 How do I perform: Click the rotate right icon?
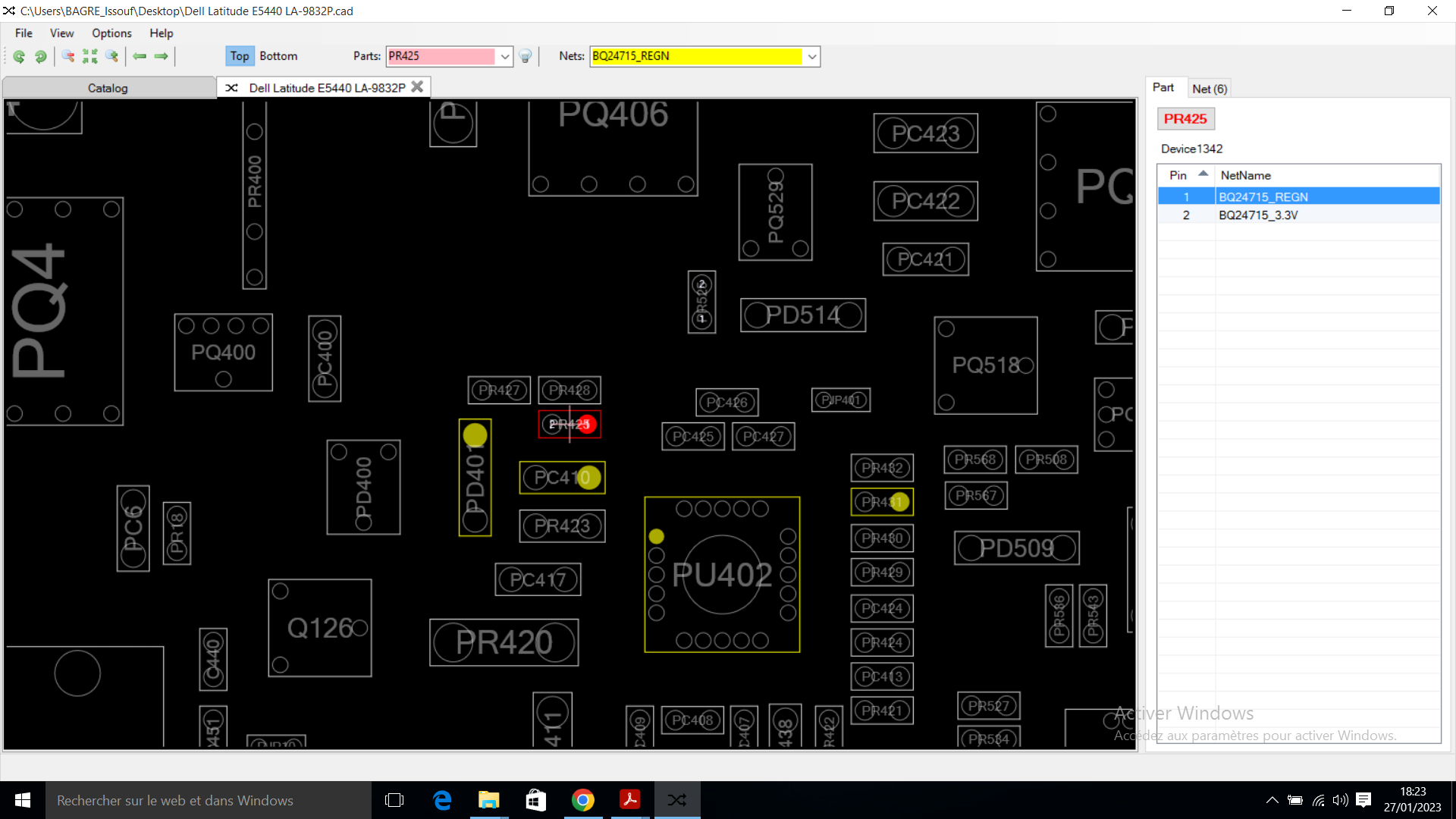coord(41,56)
